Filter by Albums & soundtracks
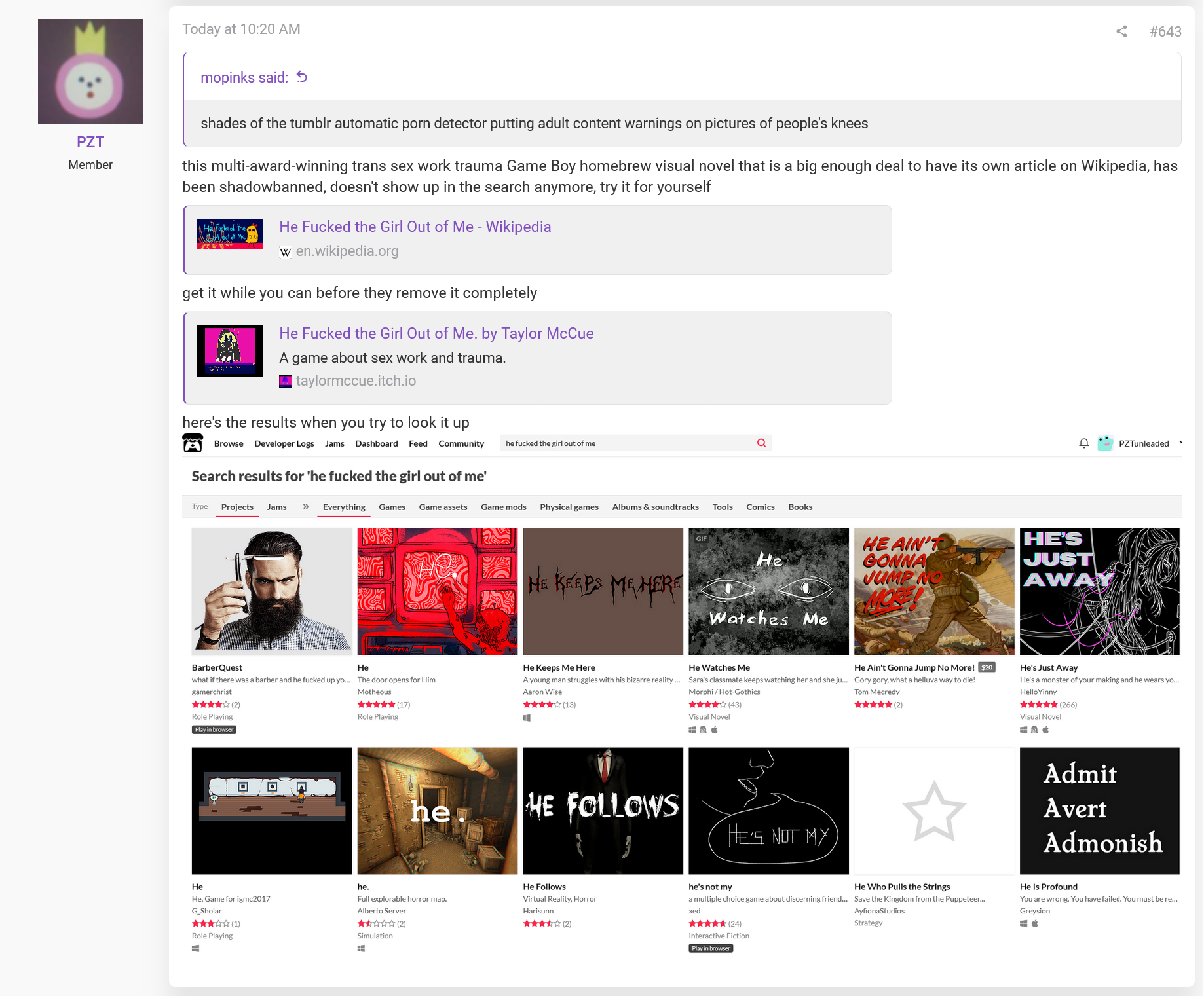 point(656,507)
